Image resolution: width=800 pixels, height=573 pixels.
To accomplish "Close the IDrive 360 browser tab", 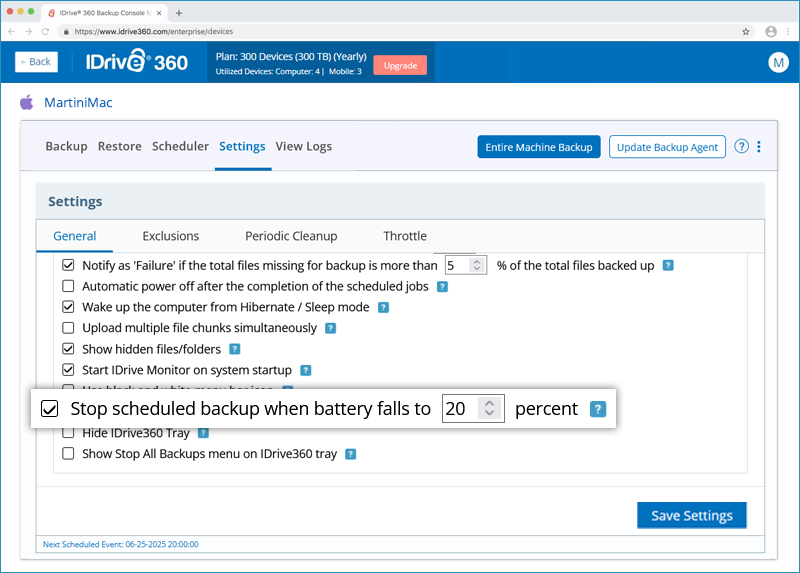I will tap(159, 13).
